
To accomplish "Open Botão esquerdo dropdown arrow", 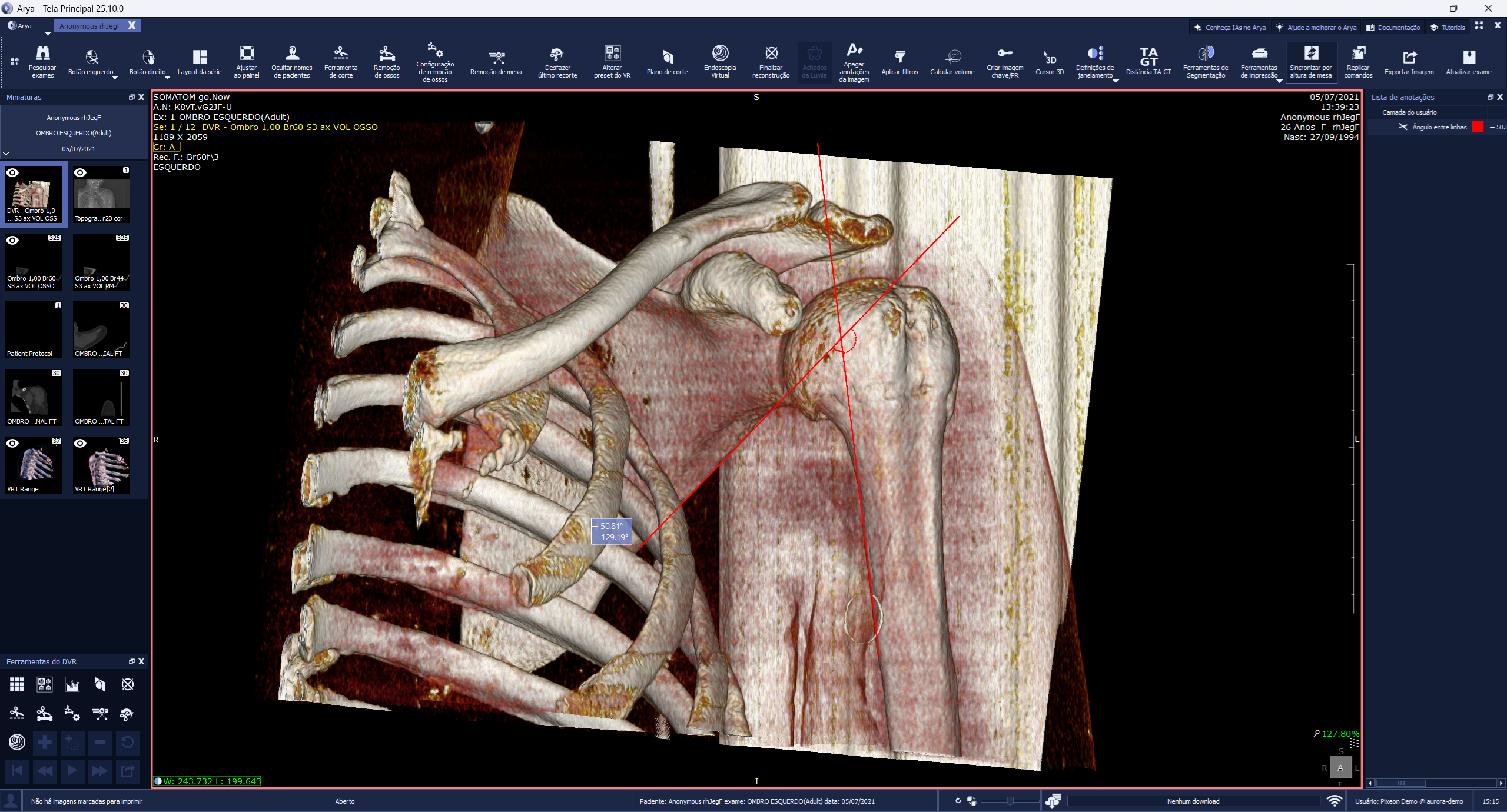I will tap(115, 77).
